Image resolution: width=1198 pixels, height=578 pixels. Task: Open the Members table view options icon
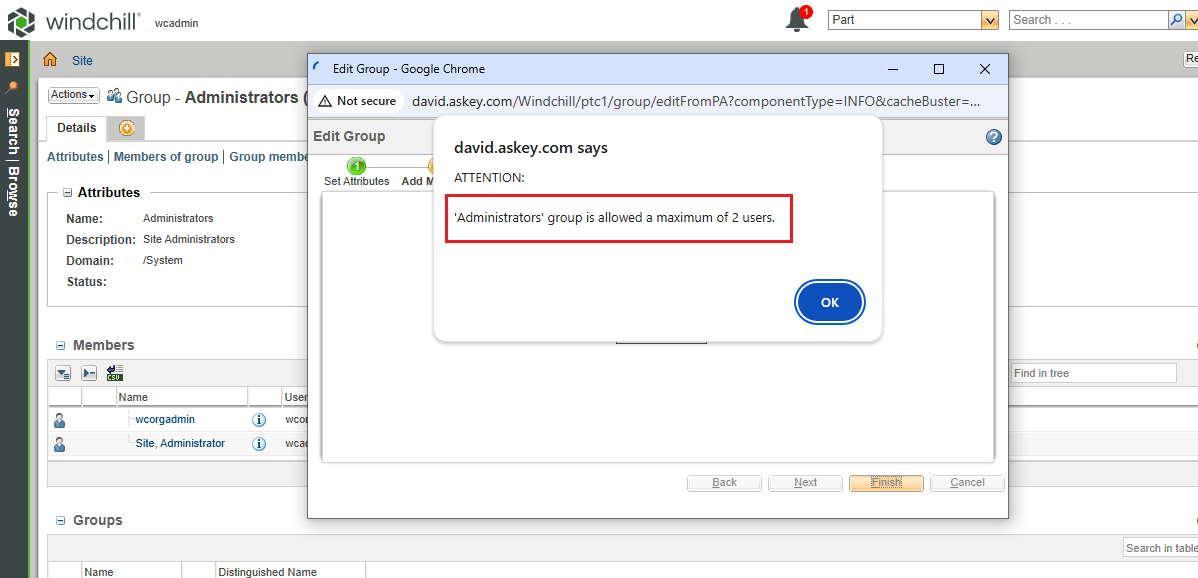coord(63,372)
